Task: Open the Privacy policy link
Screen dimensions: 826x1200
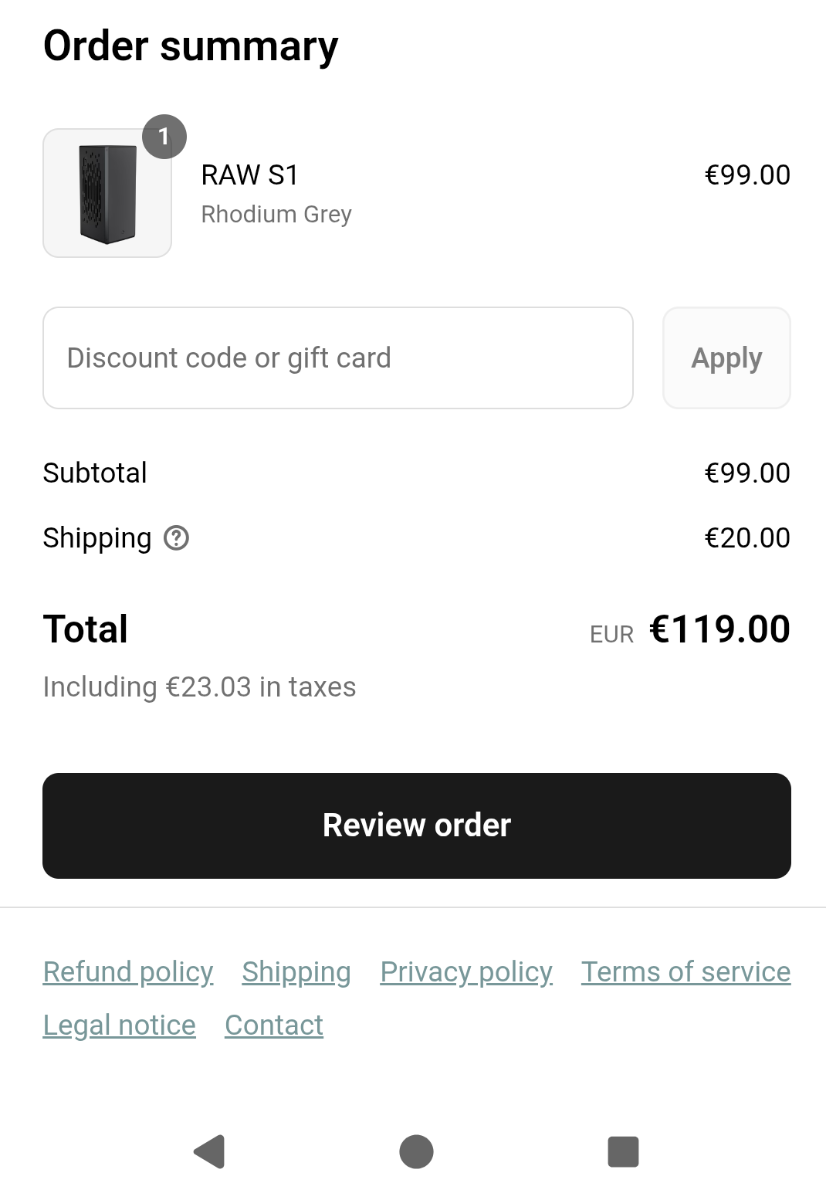Action: pyautogui.click(x=466, y=972)
